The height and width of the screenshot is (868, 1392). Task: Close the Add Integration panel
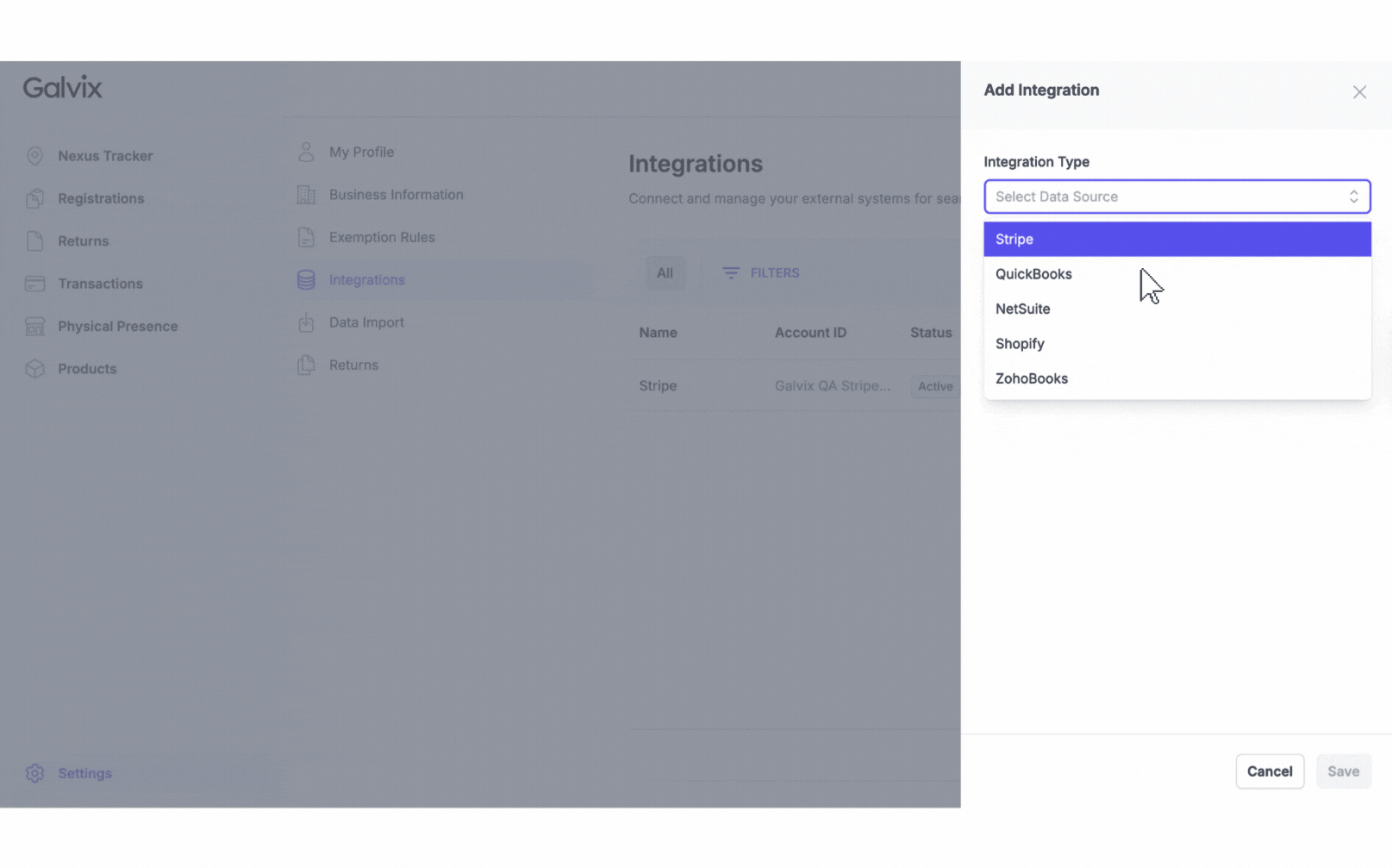coord(1359,92)
